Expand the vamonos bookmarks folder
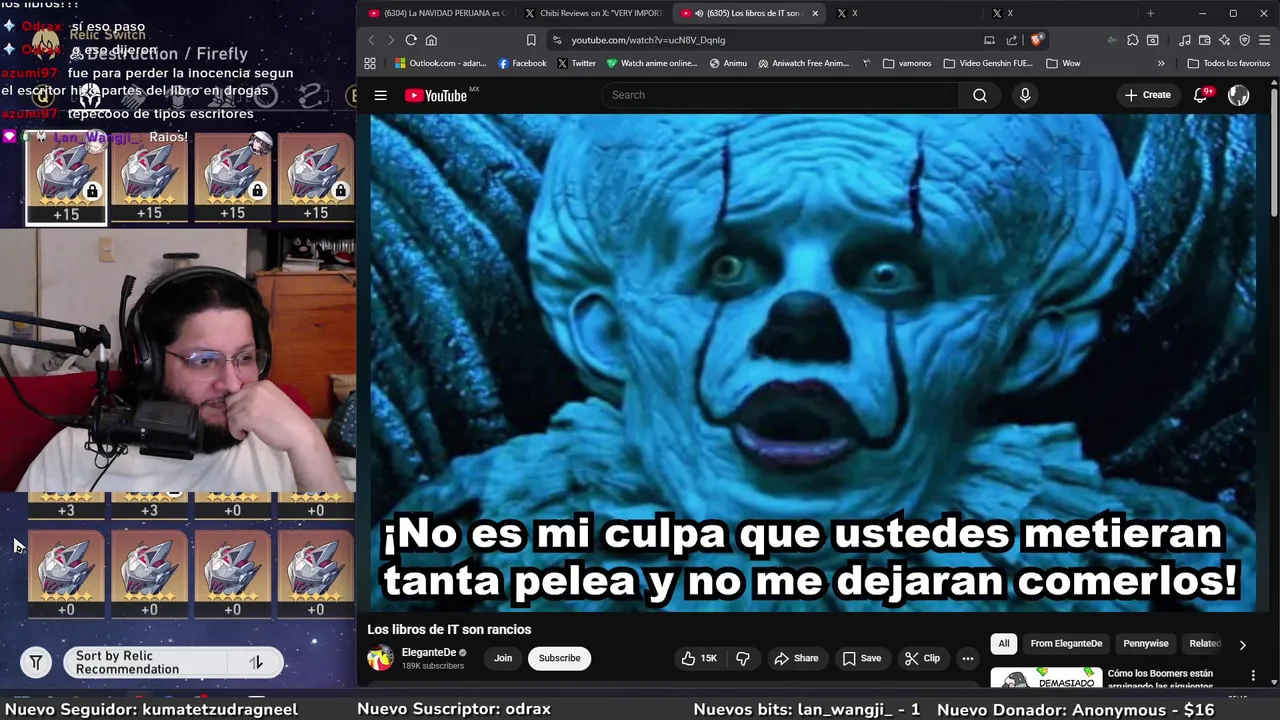This screenshot has height=720, width=1280. [907, 63]
